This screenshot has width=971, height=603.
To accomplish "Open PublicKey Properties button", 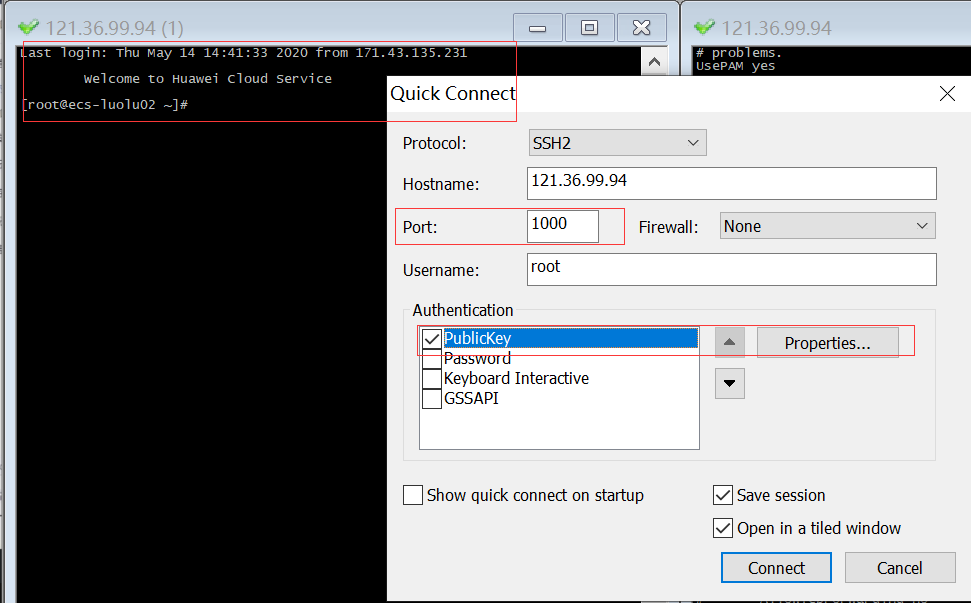I will click(x=827, y=343).
